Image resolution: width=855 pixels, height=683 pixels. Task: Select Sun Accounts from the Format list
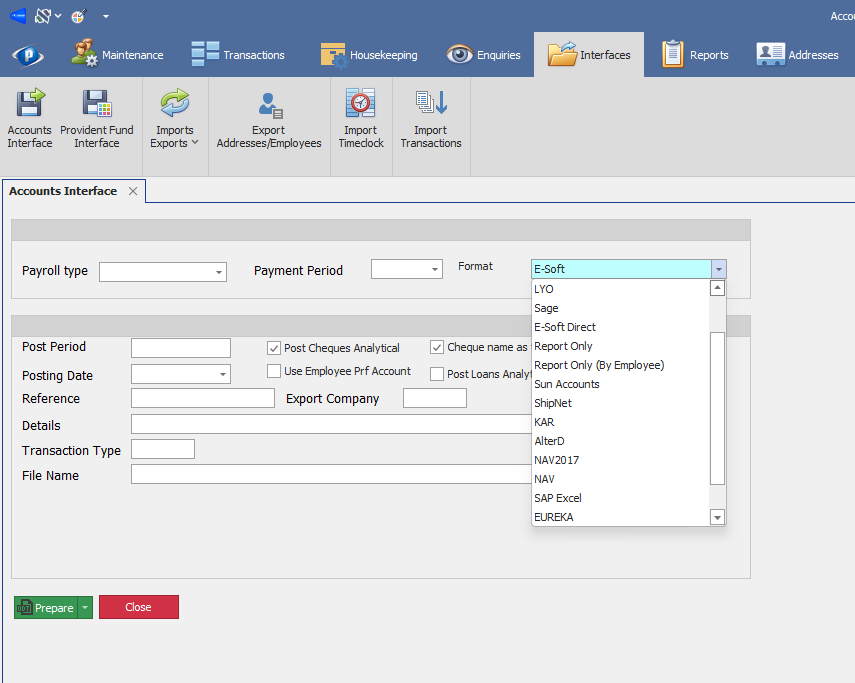(x=621, y=384)
